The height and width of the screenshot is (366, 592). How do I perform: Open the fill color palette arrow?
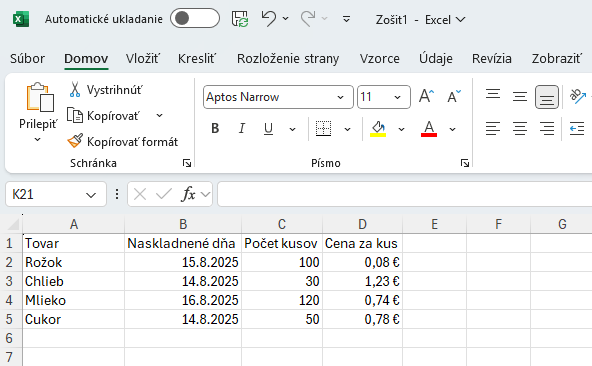(x=401, y=129)
